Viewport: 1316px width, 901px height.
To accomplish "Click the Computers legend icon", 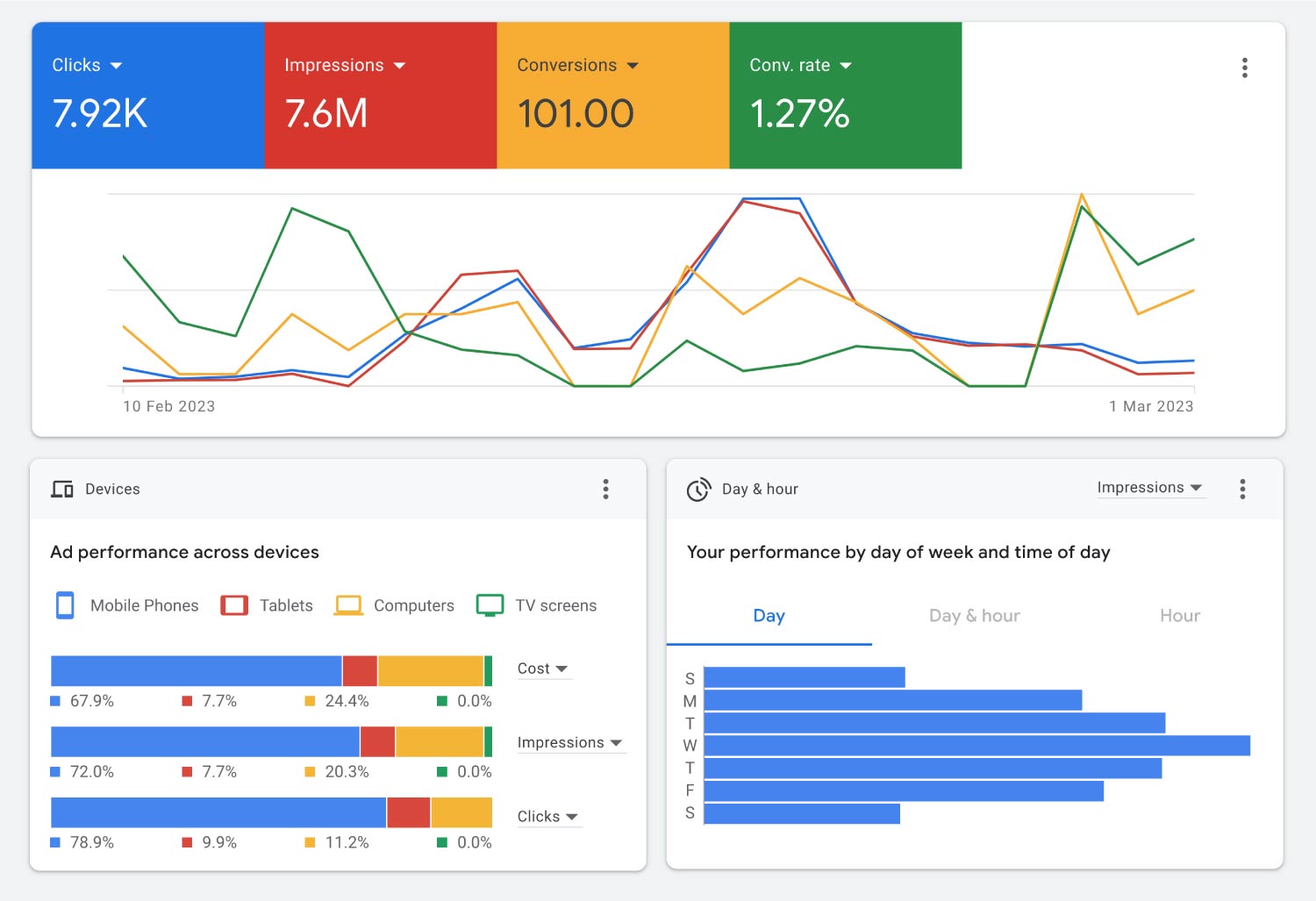I will pos(348,605).
